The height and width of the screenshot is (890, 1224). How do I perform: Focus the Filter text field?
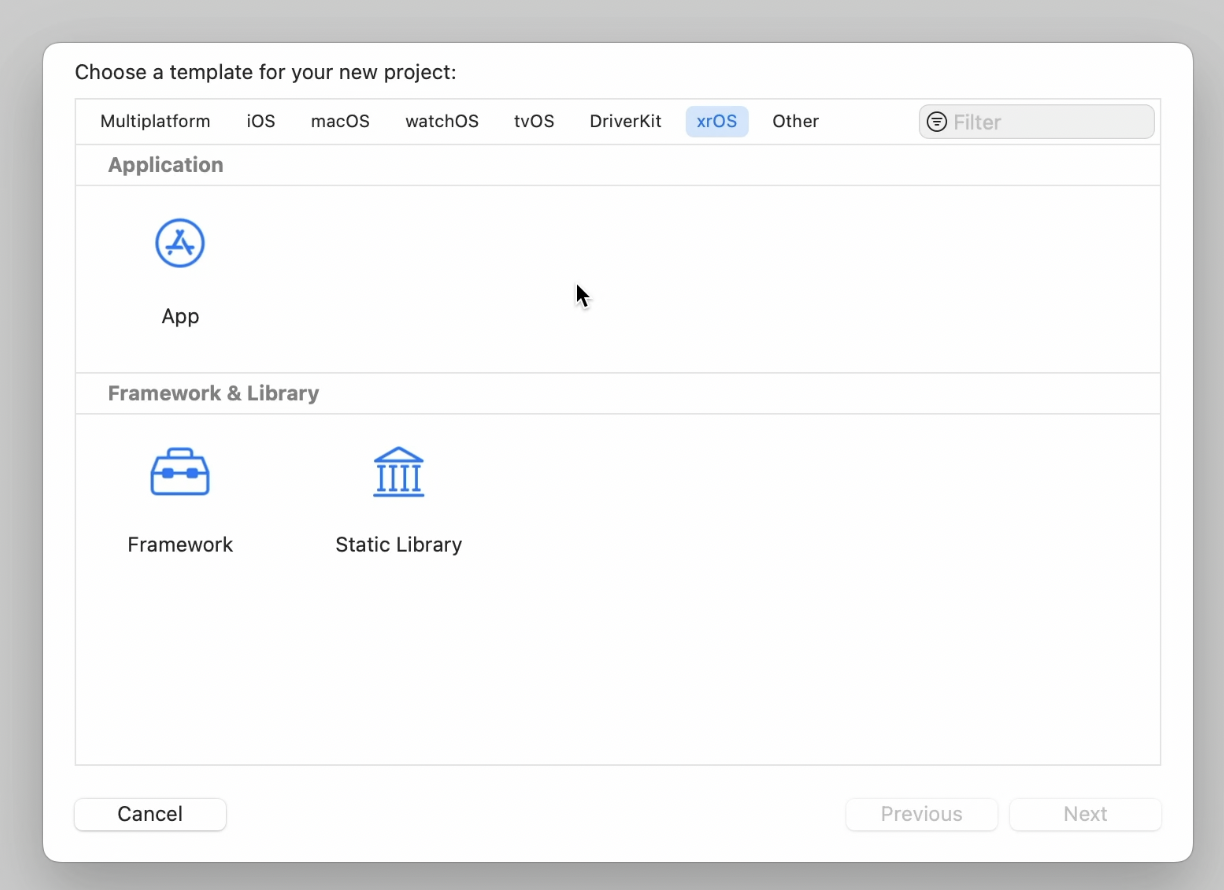tap(1037, 122)
